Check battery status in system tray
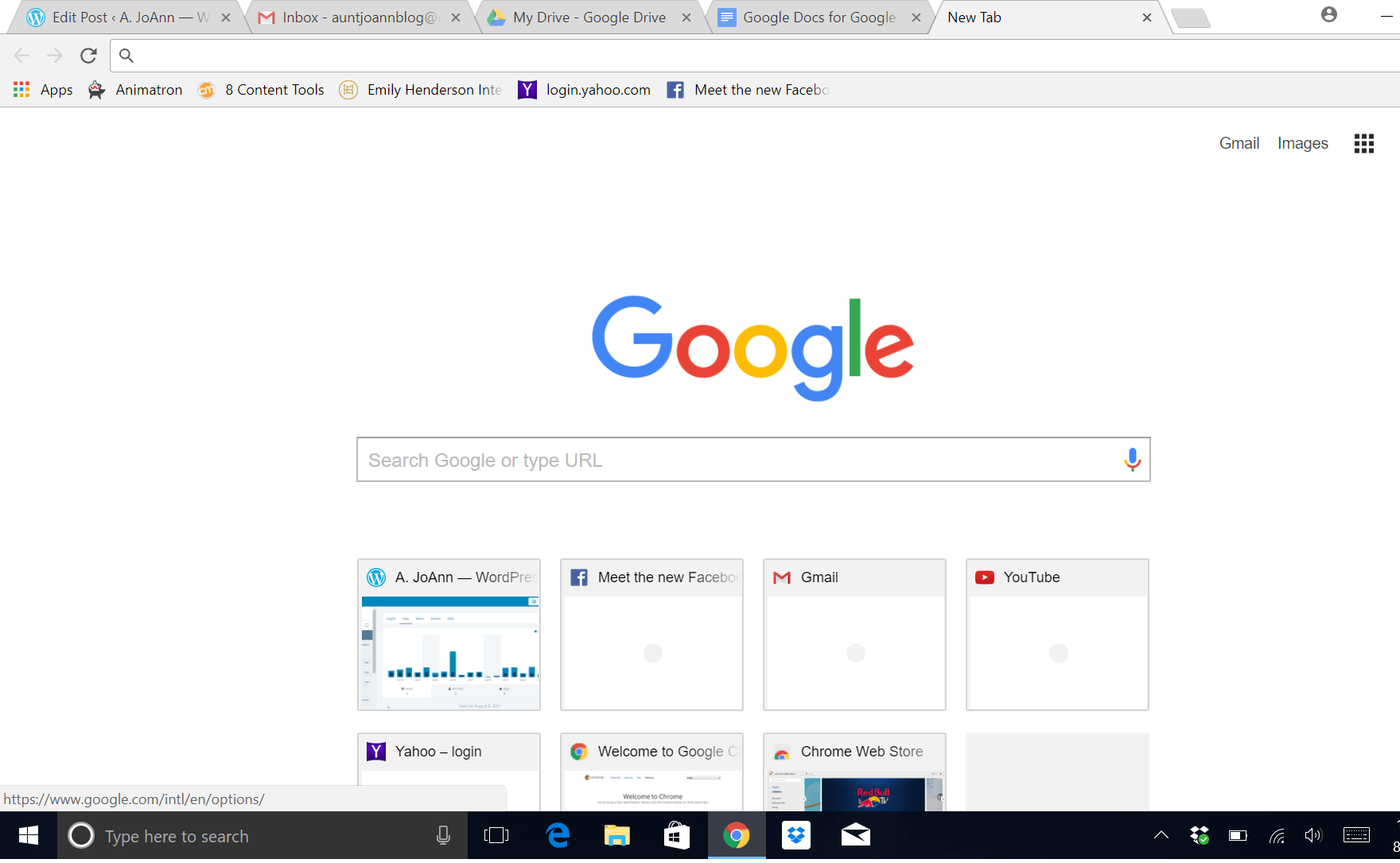Viewport: 1400px width, 863px height. 1238,835
